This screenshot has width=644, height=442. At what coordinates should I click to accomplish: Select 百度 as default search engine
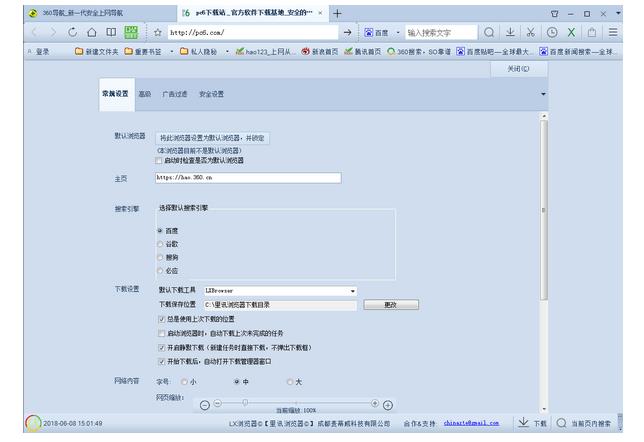click(x=160, y=231)
